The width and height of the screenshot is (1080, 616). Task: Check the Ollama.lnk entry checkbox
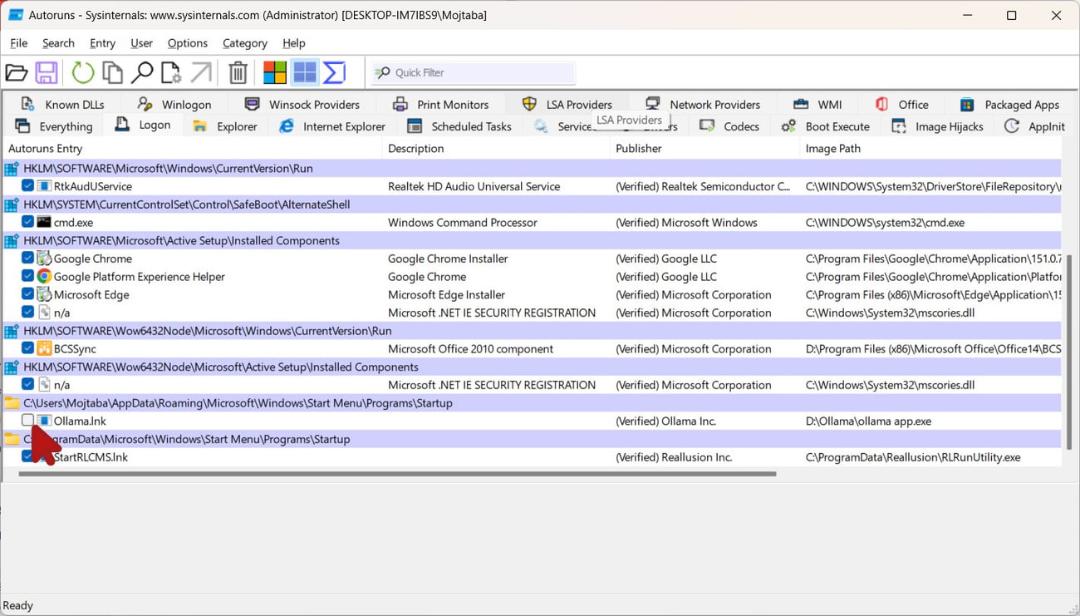tap(28, 420)
